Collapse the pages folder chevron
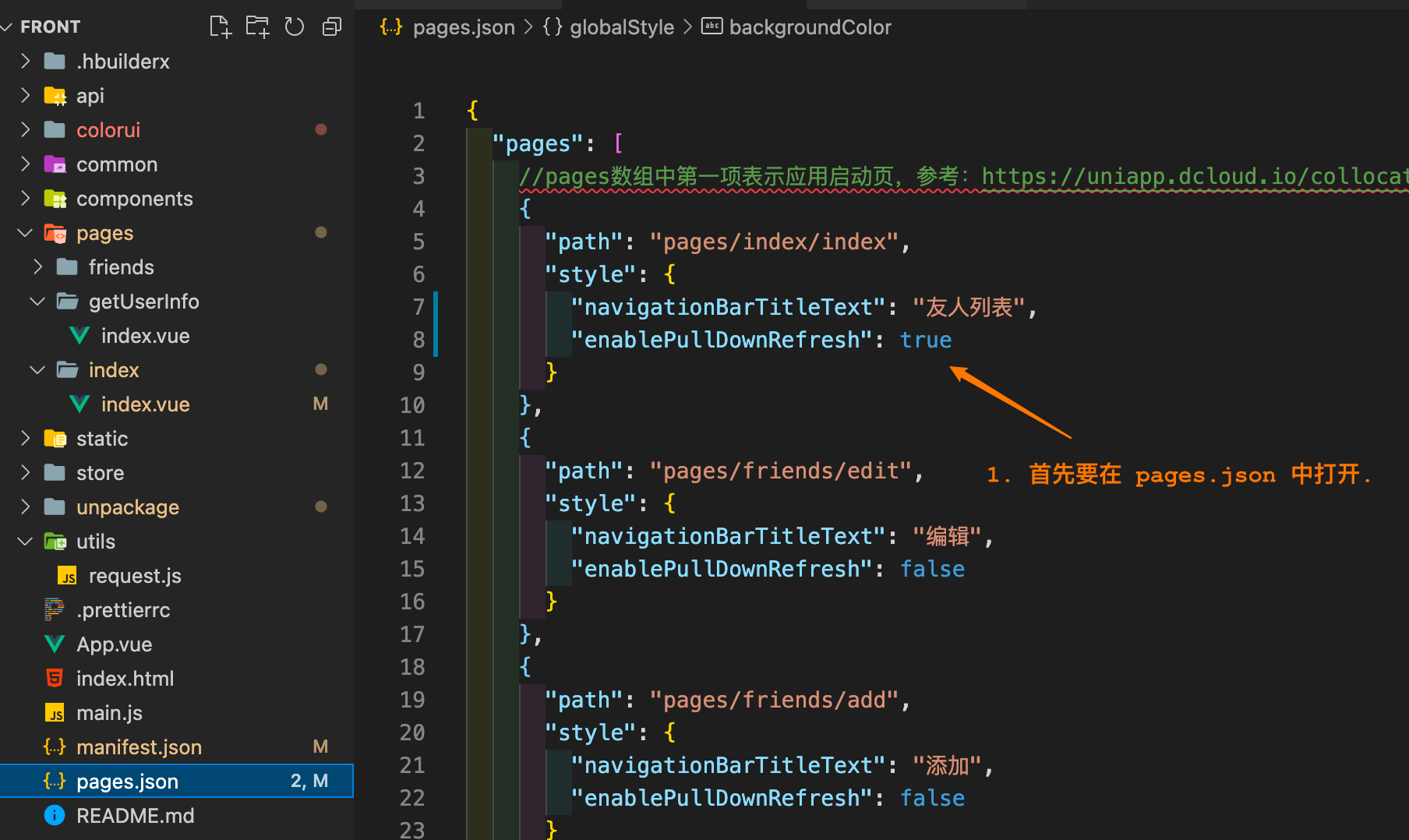The height and width of the screenshot is (840, 1409). pos(26,232)
